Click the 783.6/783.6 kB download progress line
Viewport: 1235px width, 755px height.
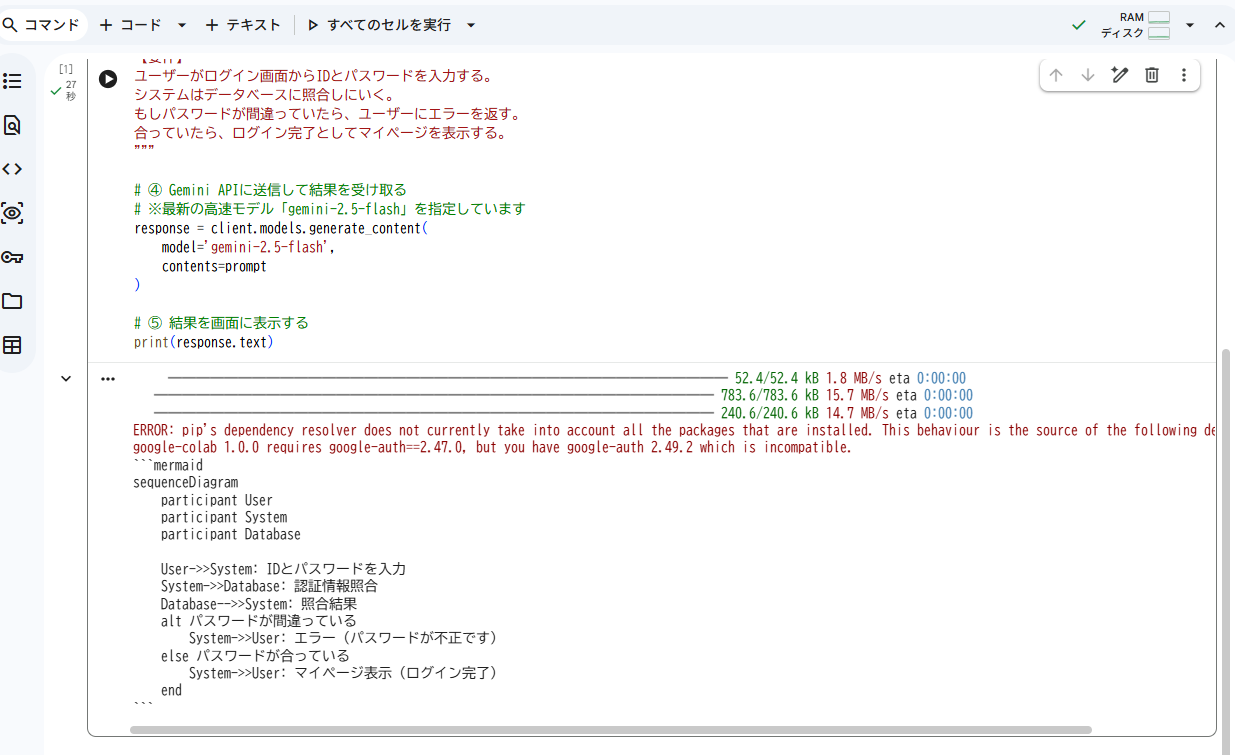point(563,395)
